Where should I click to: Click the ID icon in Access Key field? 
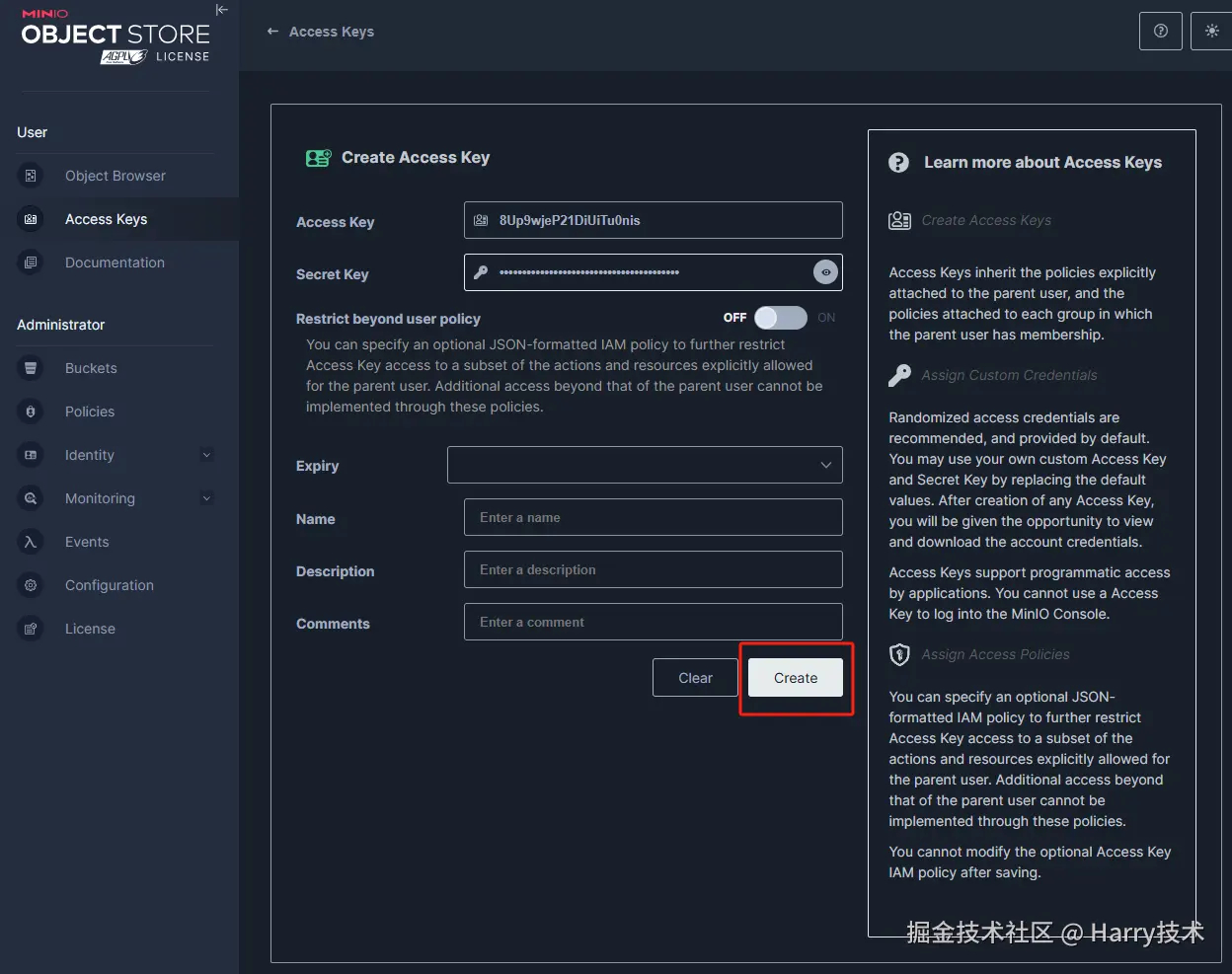click(x=481, y=220)
